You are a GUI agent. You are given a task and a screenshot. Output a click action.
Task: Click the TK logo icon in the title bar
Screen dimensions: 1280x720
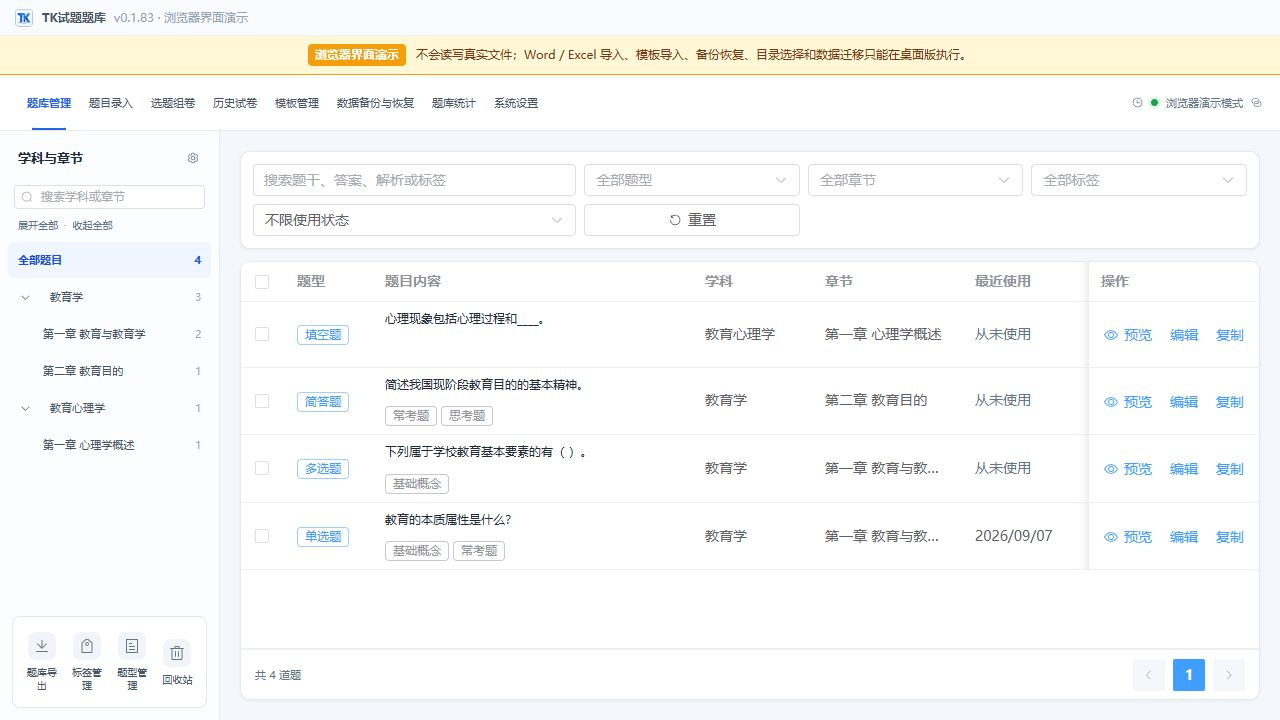pyautogui.click(x=24, y=18)
